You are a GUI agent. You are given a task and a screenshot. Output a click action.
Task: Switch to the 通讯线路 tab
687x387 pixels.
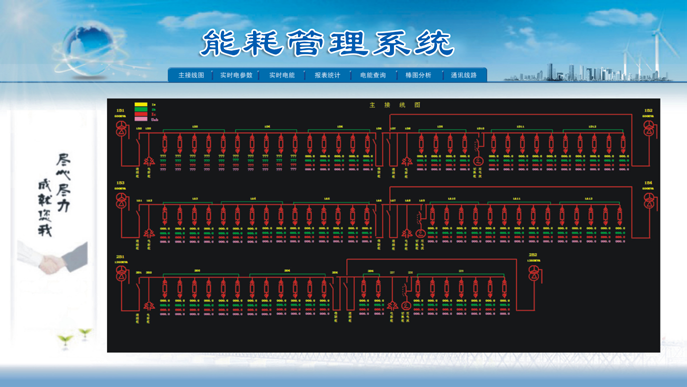(464, 75)
